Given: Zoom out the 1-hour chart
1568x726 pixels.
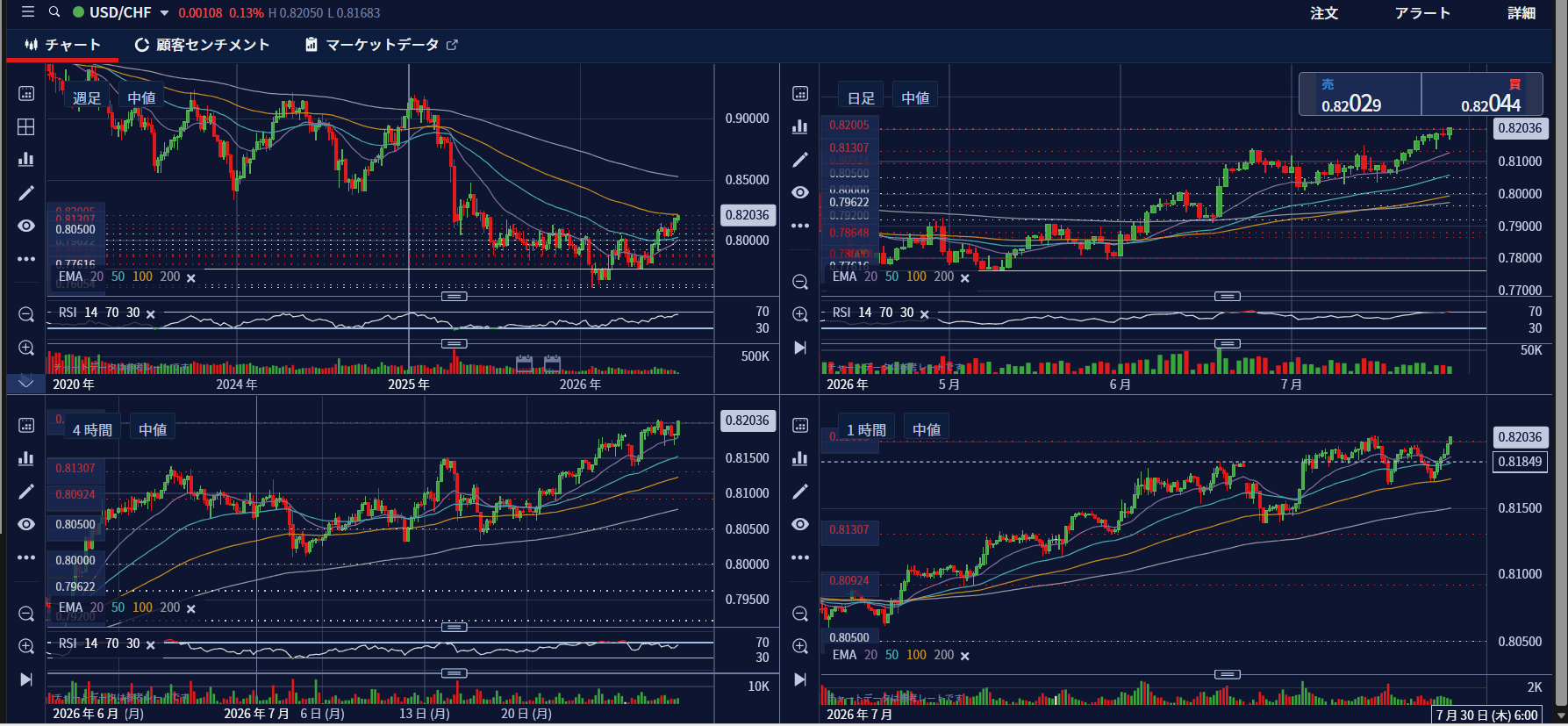Looking at the screenshot, I should coord(800,613).
